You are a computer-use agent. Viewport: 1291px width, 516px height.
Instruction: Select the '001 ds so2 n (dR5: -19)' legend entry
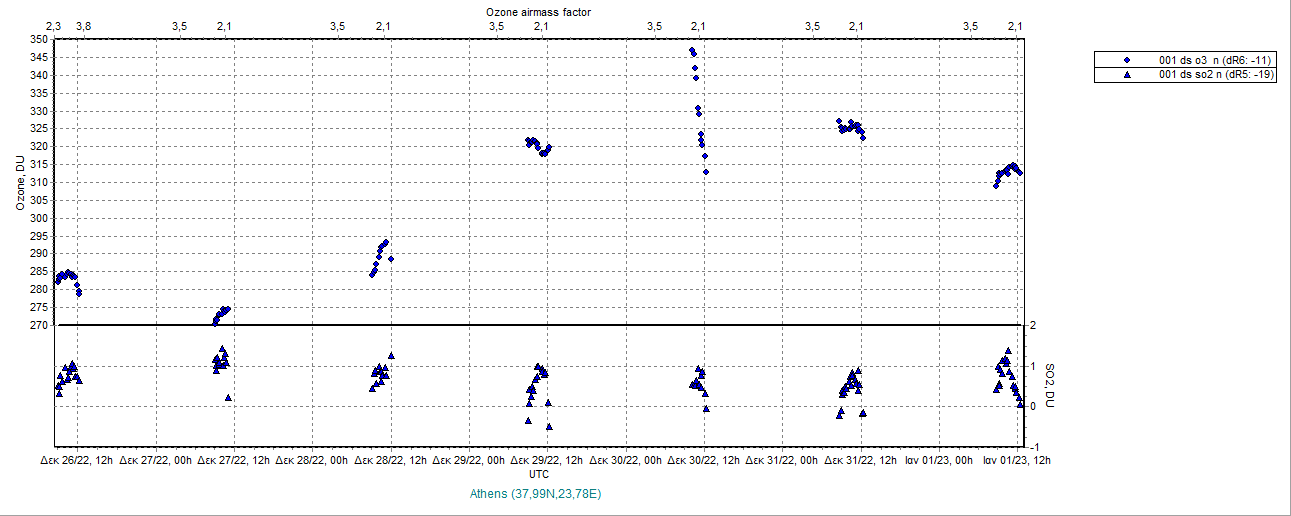pos(1214,75)
